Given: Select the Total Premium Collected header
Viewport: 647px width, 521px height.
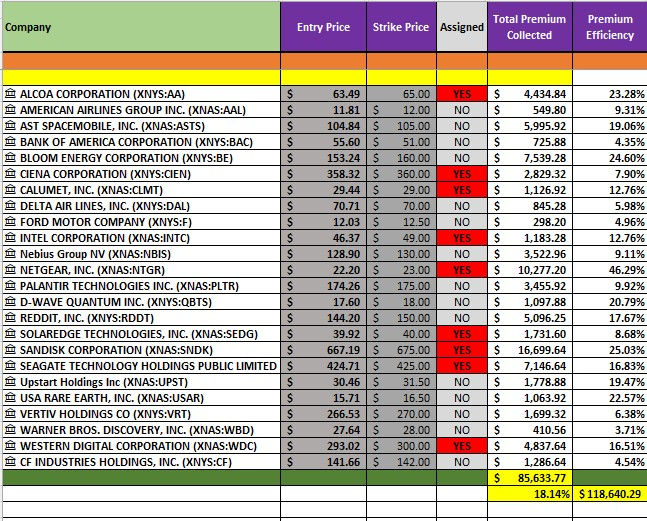Looking at the screenshot, I should pos(530,27).
